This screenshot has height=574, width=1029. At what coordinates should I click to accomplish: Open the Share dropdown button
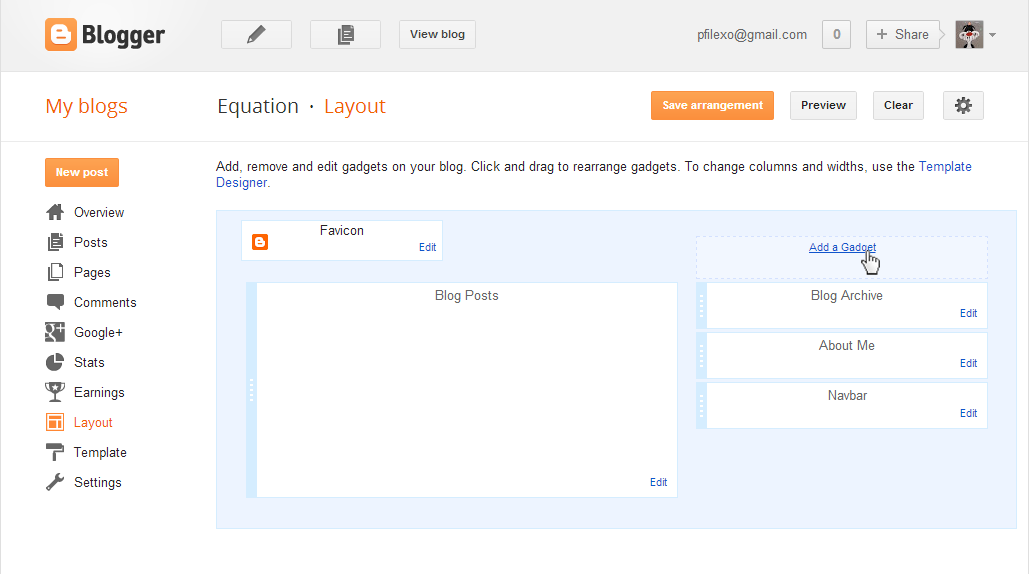coord(902,34)
